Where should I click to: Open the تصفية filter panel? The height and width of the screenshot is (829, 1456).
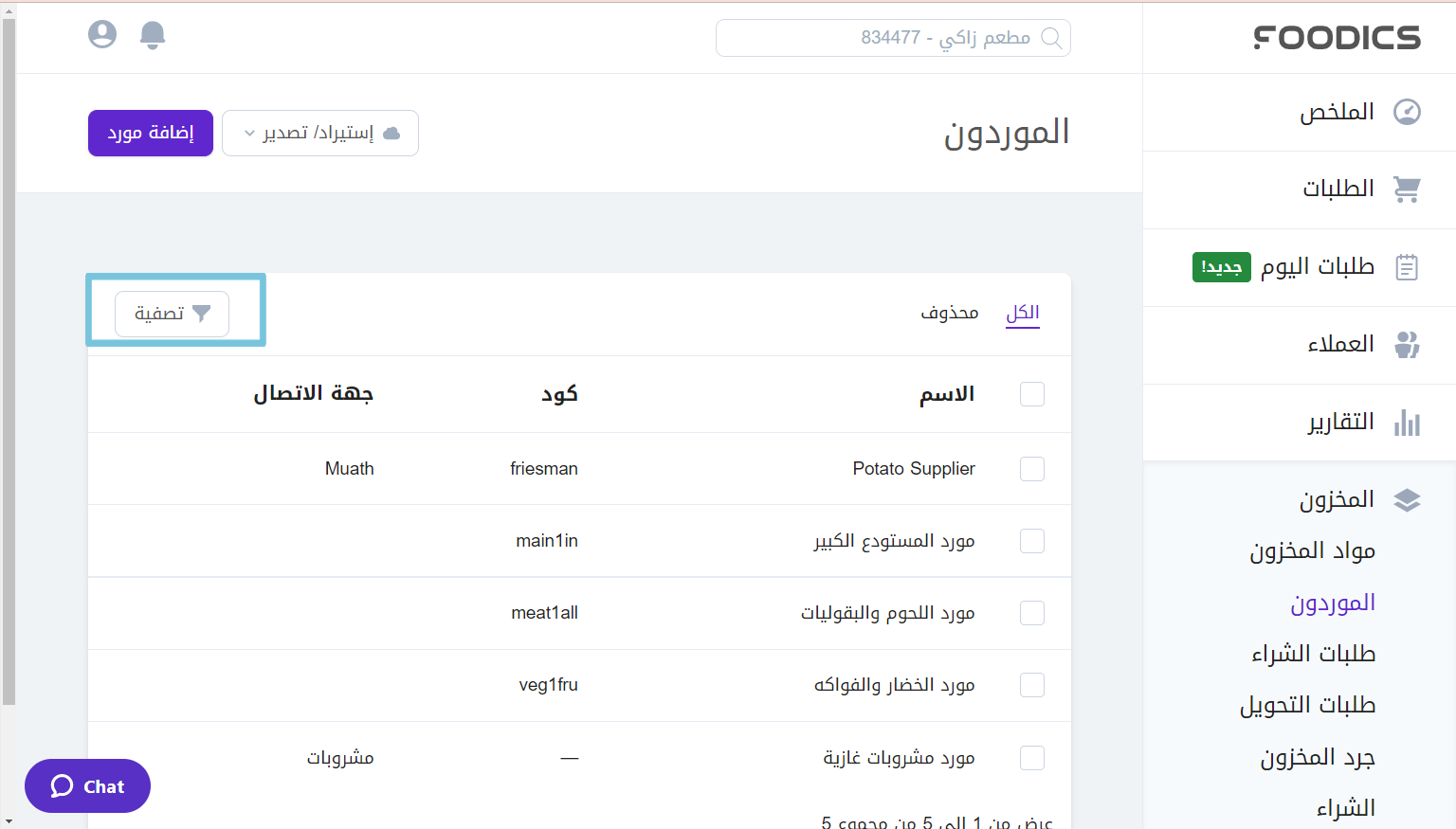(172, 314)
